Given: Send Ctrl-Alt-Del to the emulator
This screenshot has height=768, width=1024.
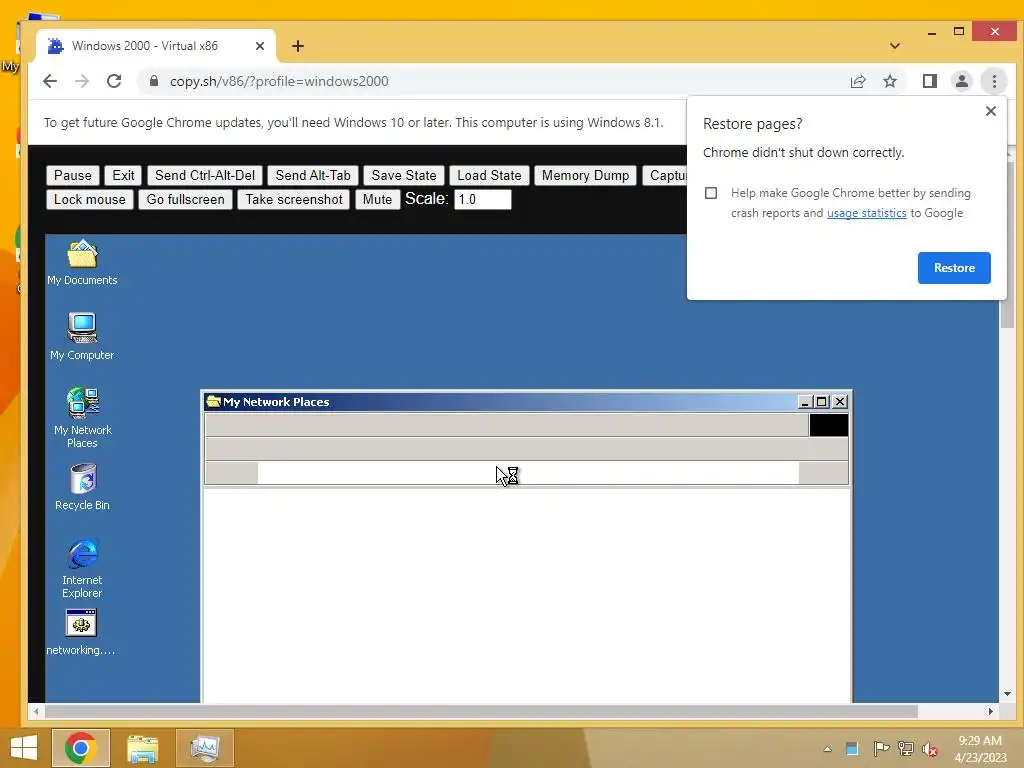Looking at the screenshot, I should (205, 175).
